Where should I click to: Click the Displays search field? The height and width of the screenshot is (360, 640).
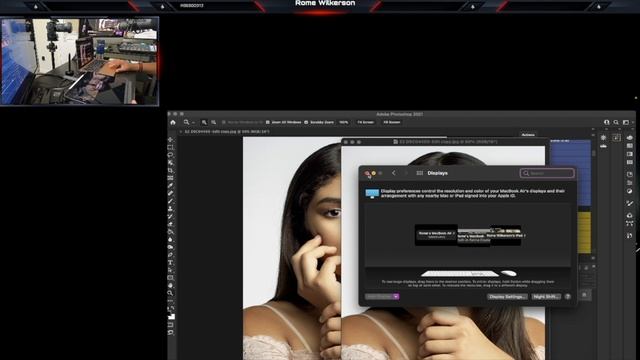click(x=547, y=173)
